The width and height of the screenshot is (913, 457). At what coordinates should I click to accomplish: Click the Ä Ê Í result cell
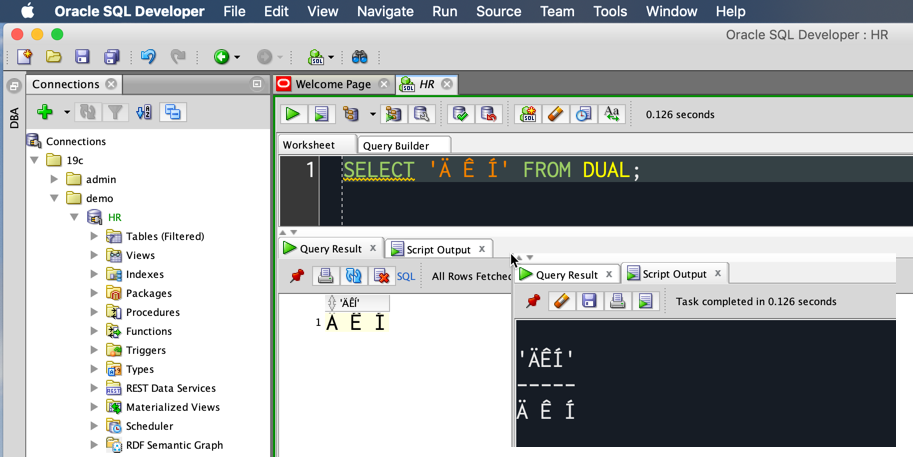pos(356,322)
